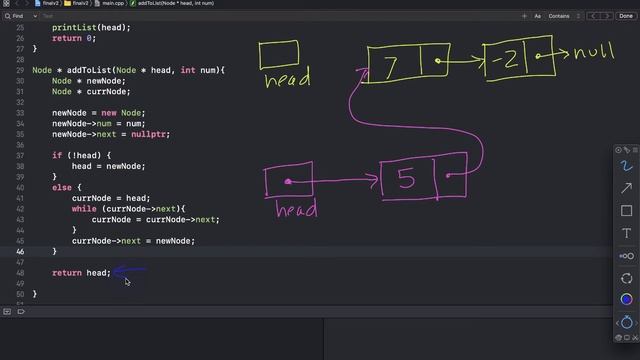Click 'else {' code line
Image resolution: width=640 pixels, height=360 pixels.
point(67,187)
